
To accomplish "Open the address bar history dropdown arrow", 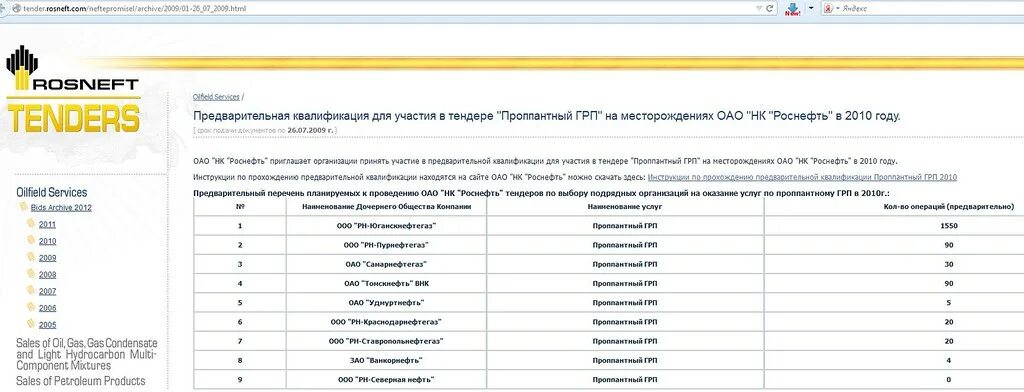I will tap(758, 8).
